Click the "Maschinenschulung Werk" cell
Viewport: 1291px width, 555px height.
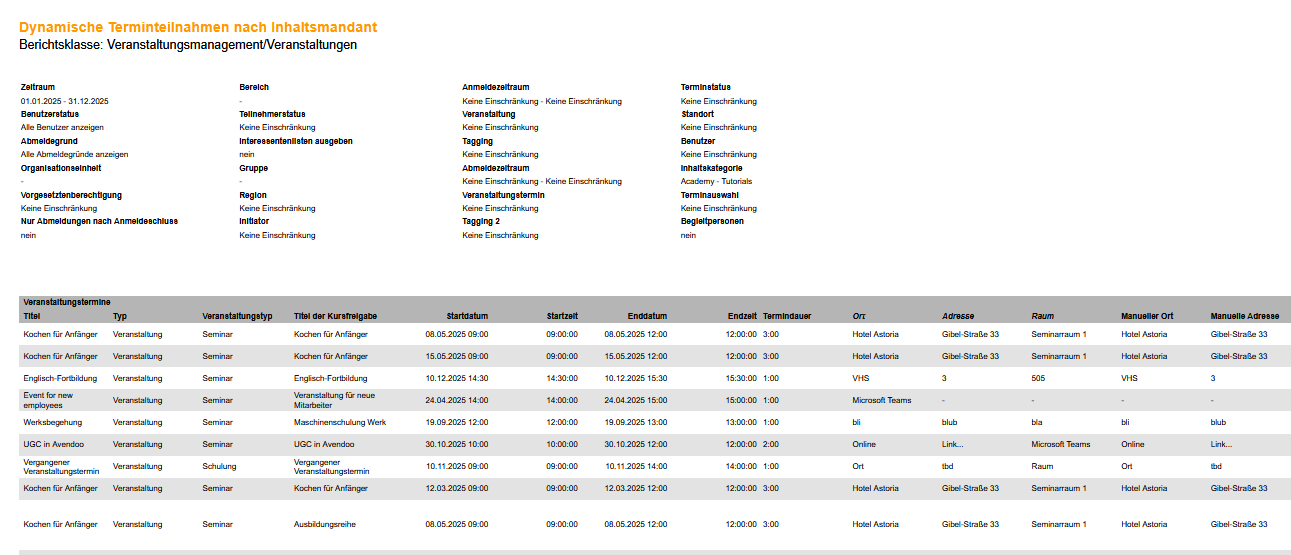coord(339,422)
